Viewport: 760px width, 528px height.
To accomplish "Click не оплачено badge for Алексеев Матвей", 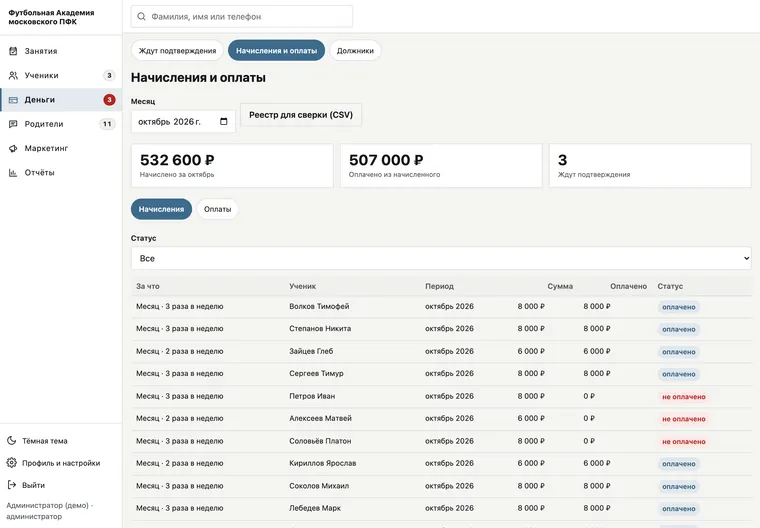I will (683, 419).
